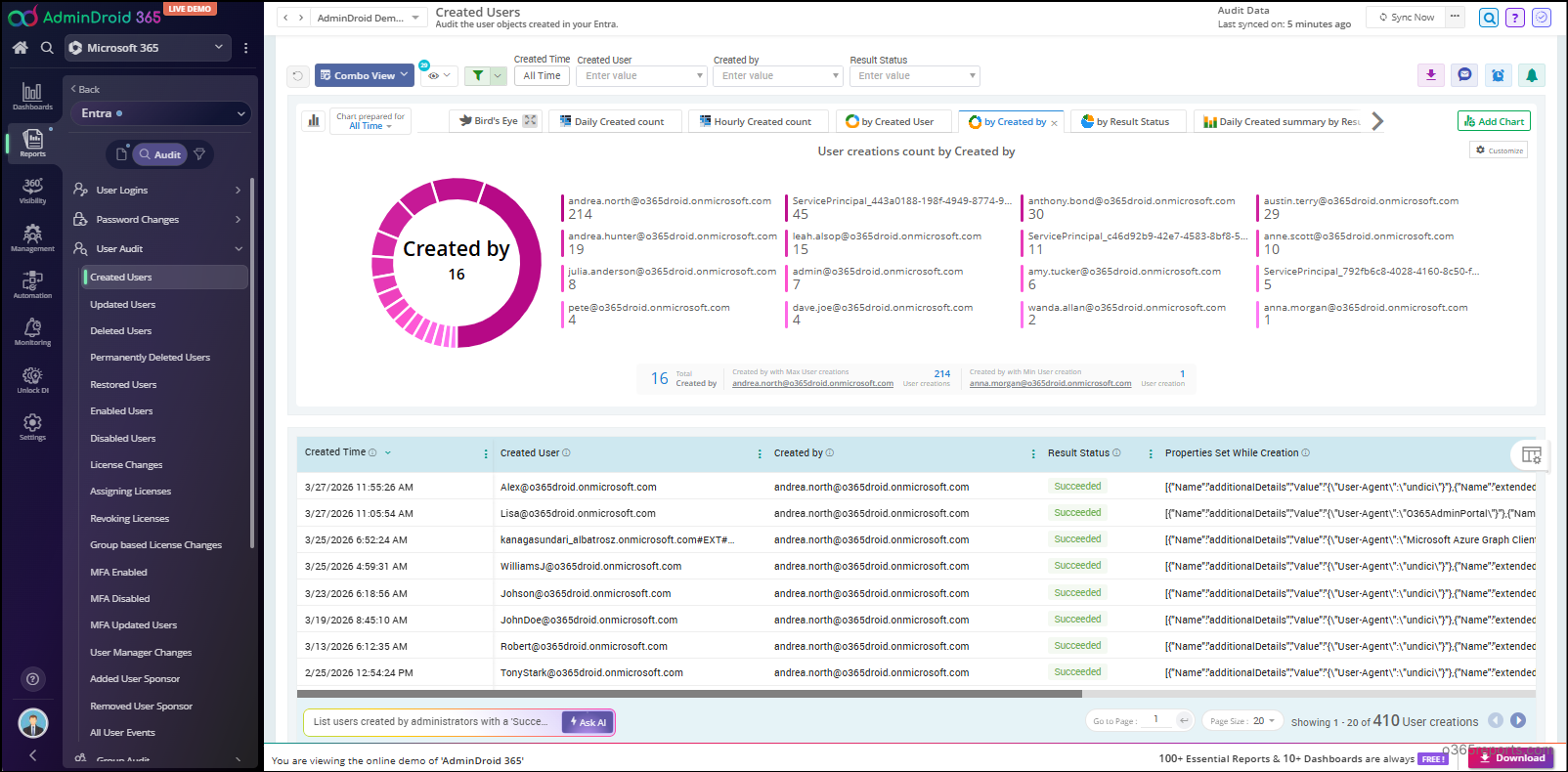Click the Ask AI button
The height and width of the screenshot is (772, 1568).
pyautogui.click(x=588, y=722)
